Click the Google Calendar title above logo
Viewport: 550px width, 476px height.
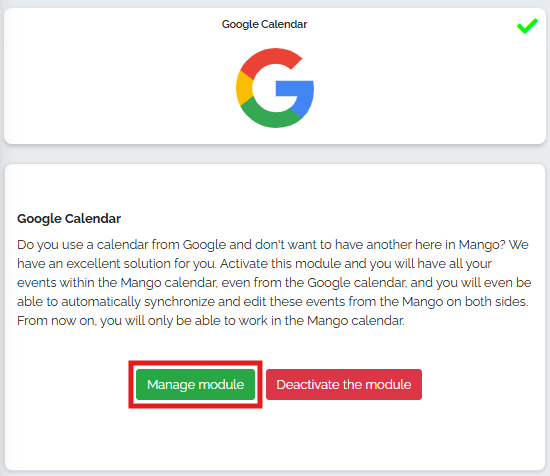[x=264, y=24]
